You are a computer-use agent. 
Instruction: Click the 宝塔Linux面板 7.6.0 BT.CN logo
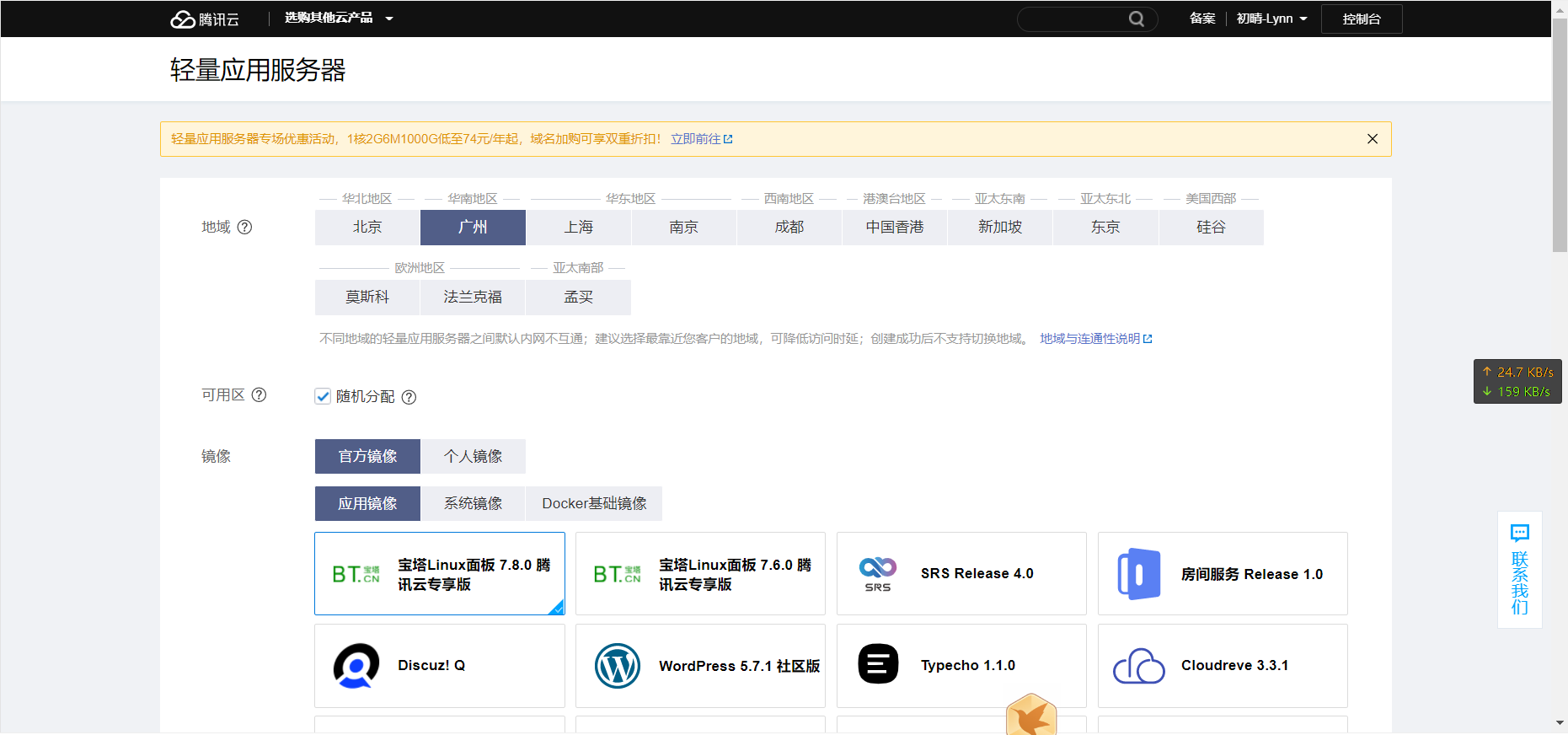pos(618,574)
